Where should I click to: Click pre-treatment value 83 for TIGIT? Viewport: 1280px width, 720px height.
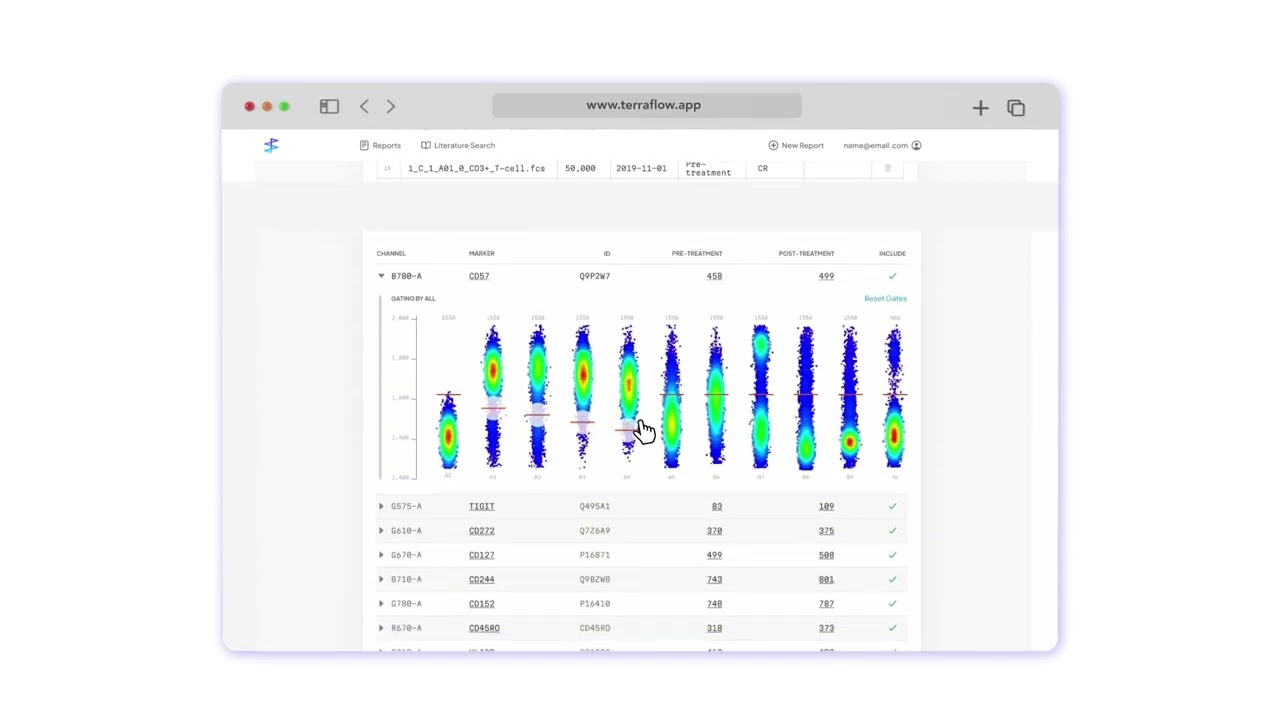[717, 506]
